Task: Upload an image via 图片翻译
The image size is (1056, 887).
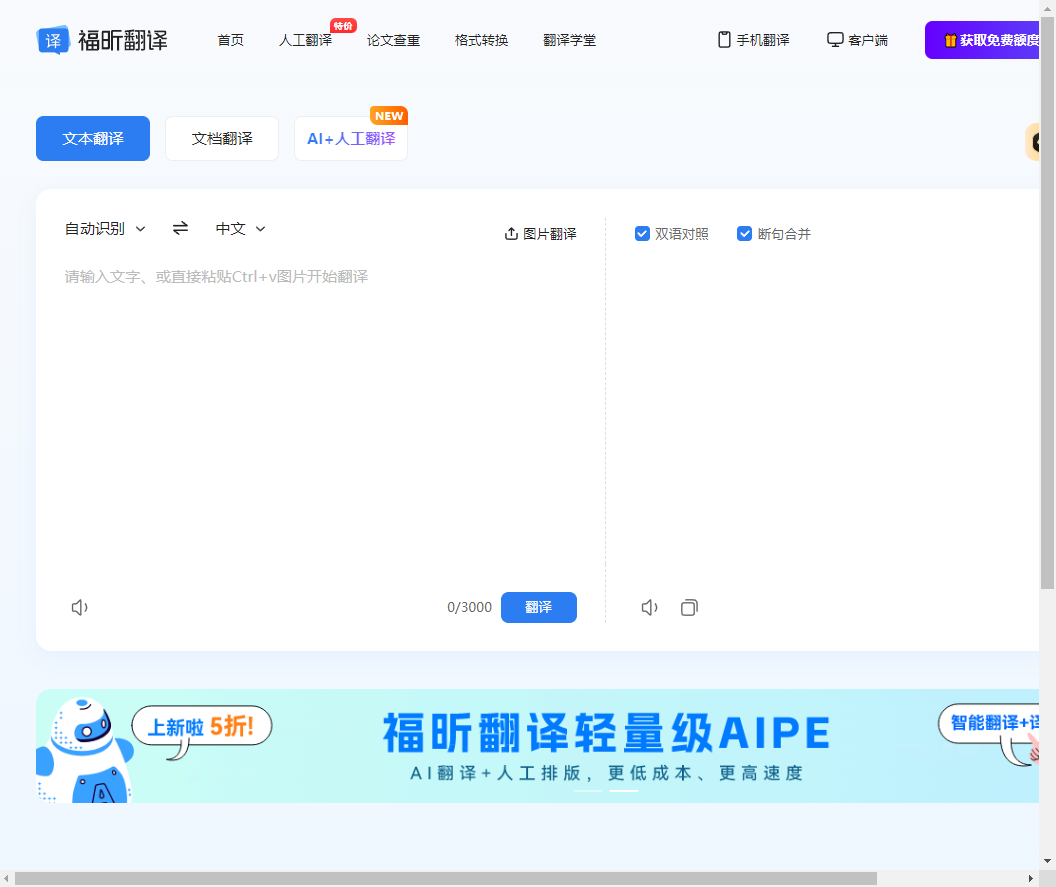Action: pos(541,234)
